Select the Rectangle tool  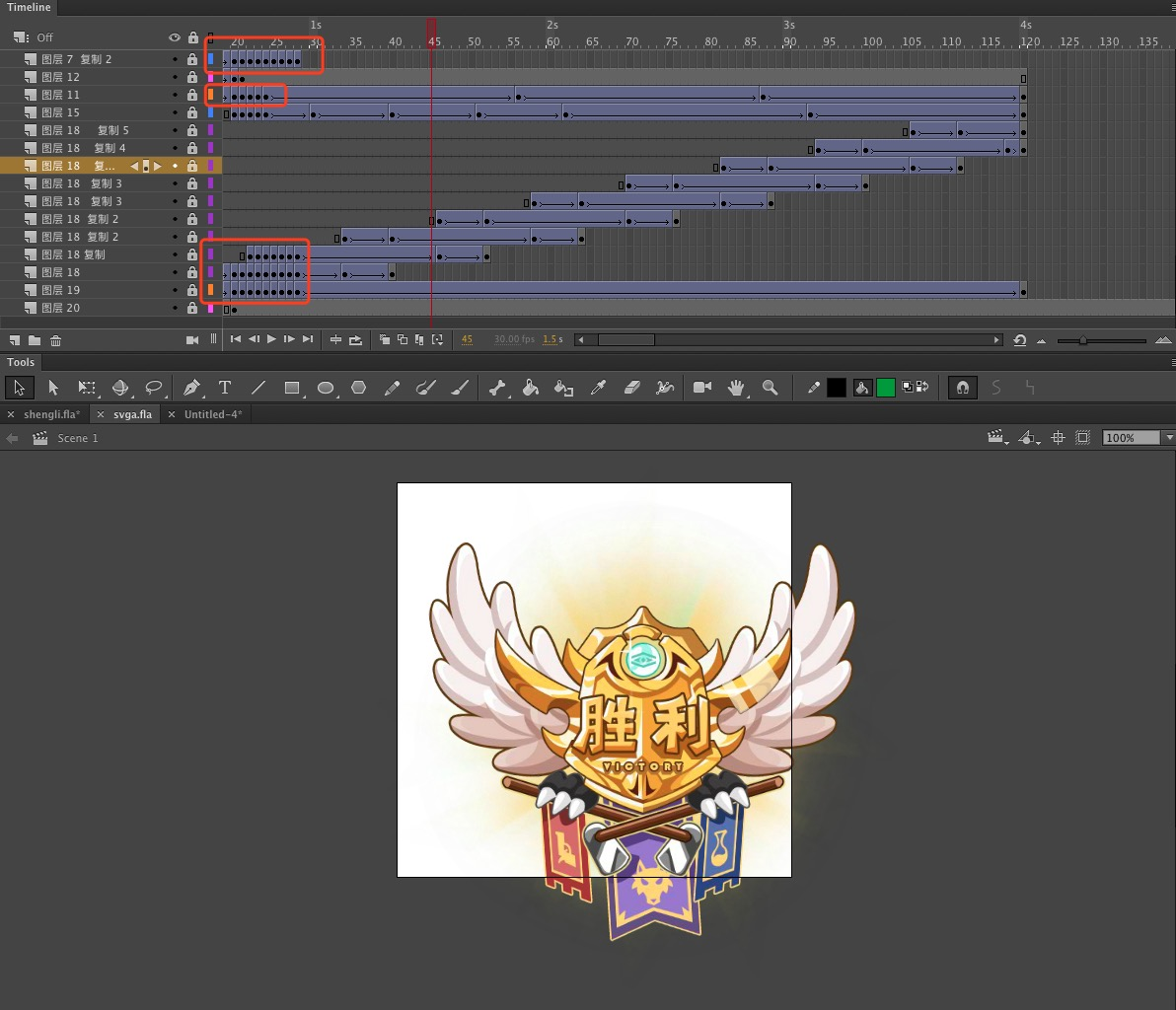tap(292, 388)
